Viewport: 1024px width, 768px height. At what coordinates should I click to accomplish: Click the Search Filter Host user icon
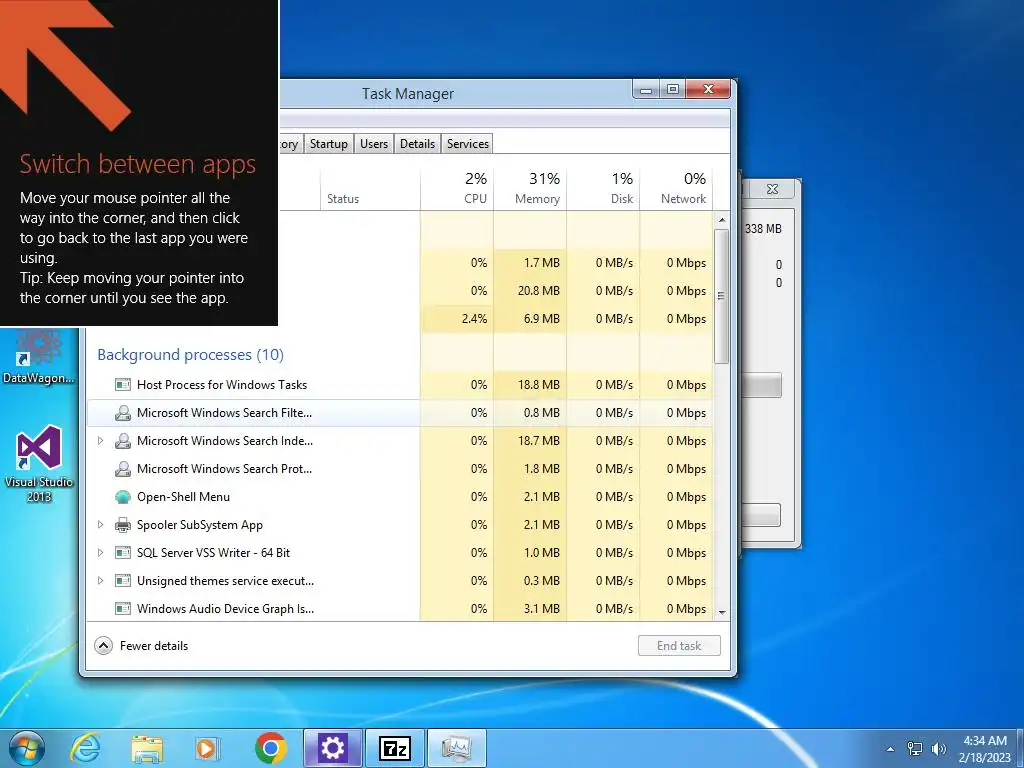123,413
